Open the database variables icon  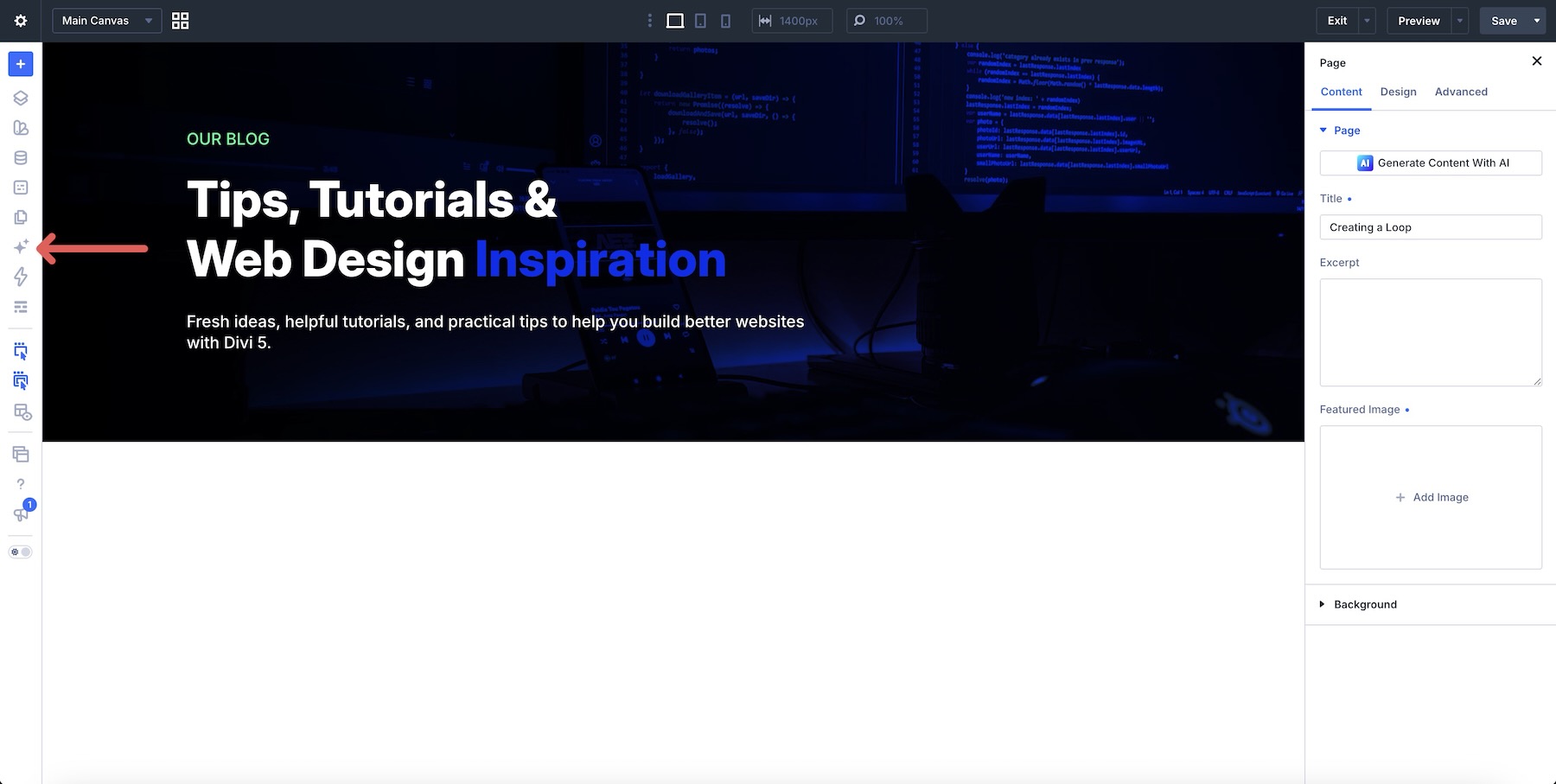[x=21, y=157]
